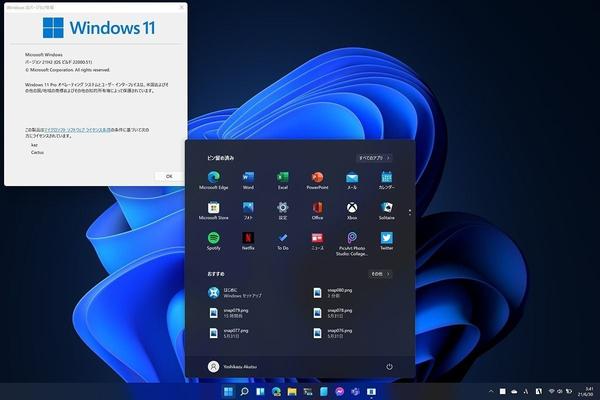Open Spotify from pinned apps
600x400 pixels.
[x=213, y=241]
